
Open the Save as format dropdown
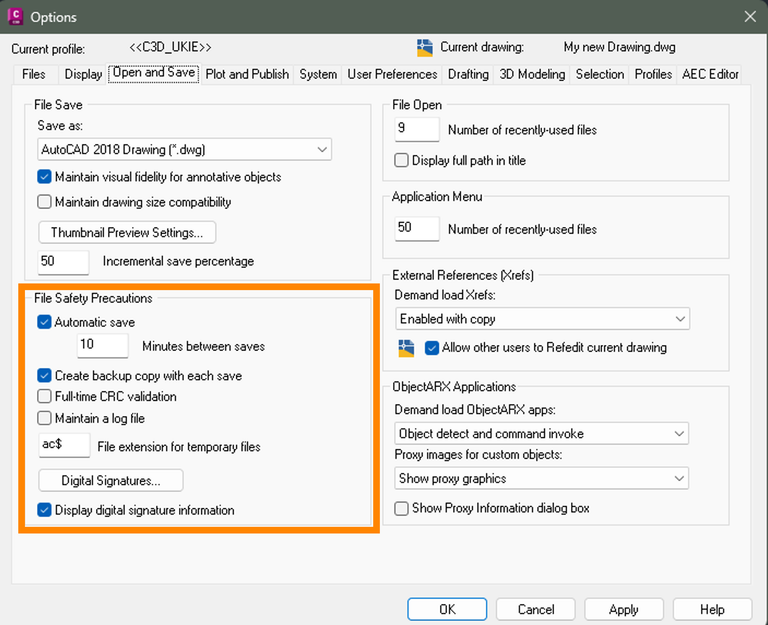185,149
